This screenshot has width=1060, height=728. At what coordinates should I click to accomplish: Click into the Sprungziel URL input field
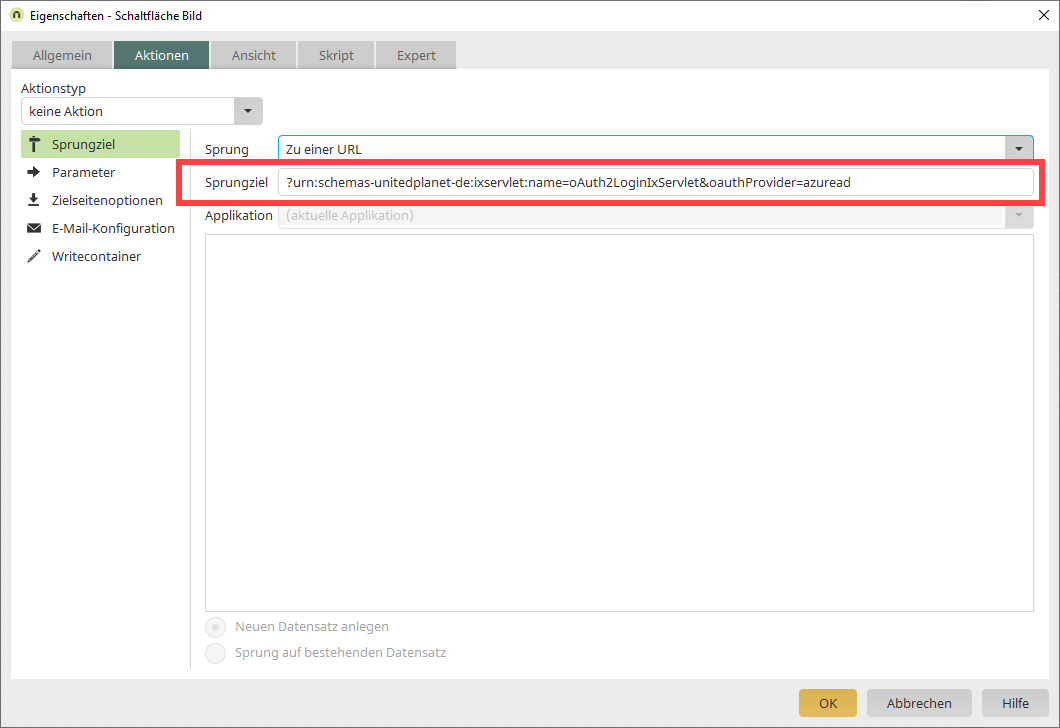(656, 183)
